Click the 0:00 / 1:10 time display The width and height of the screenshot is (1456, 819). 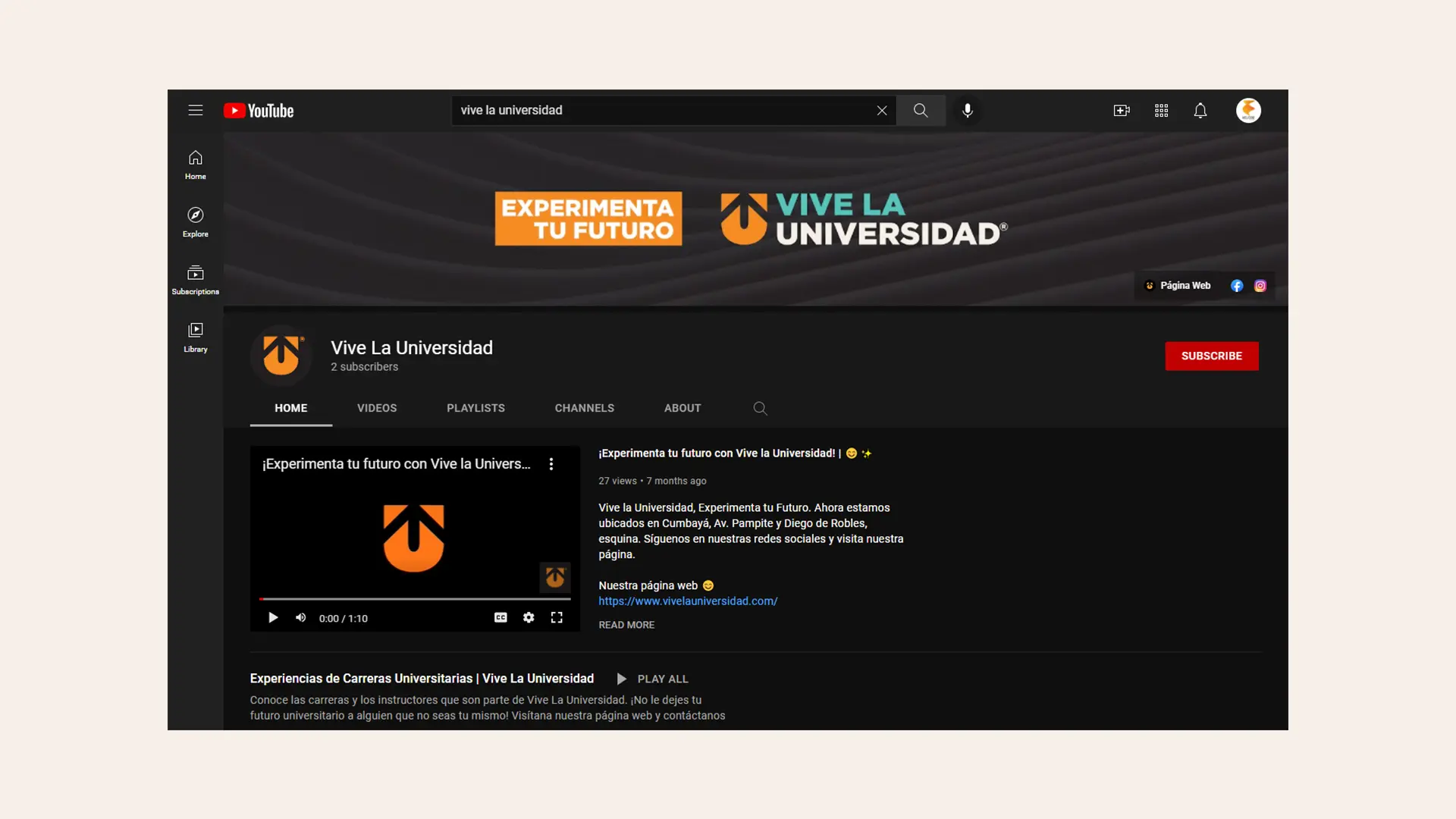[x=344, y=619]
